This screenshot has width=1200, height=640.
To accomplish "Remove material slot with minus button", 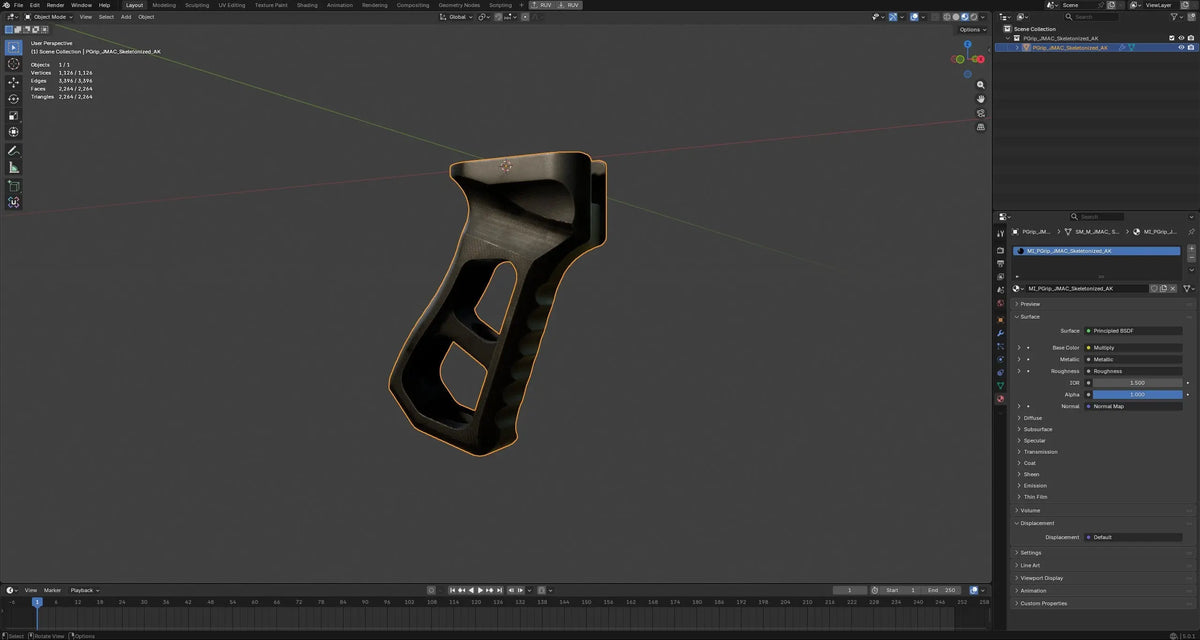I will click(x=1191, y=258).
